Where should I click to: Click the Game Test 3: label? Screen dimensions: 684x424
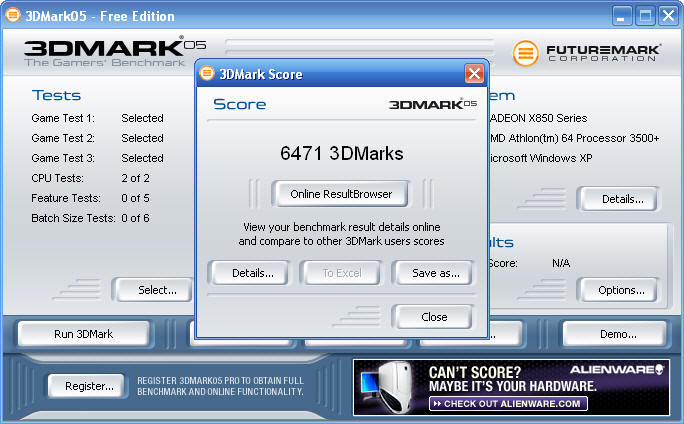[x=63, y=158]
